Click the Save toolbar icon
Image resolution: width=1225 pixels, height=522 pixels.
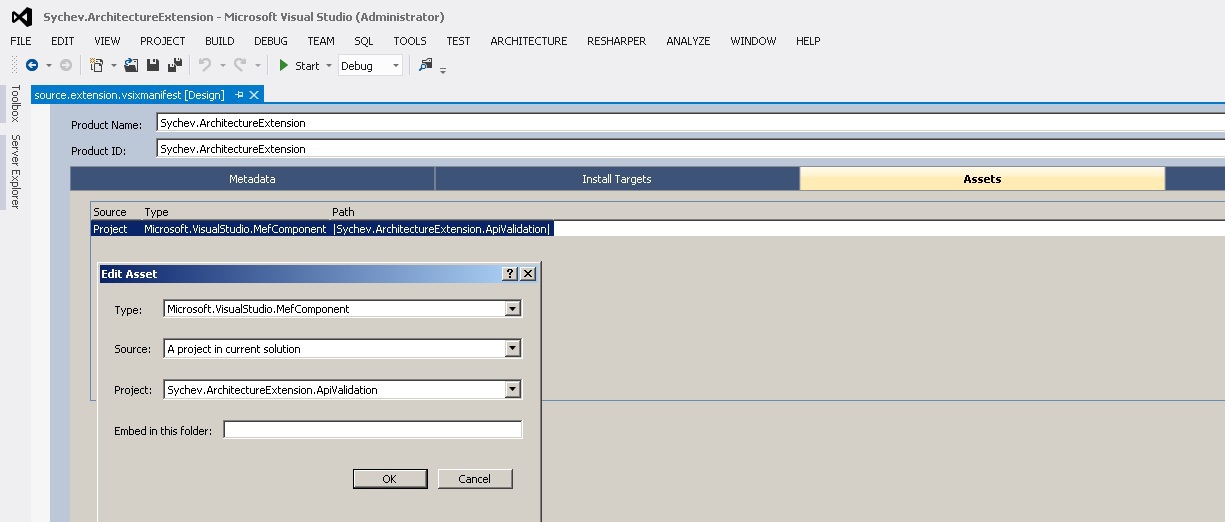153,65
